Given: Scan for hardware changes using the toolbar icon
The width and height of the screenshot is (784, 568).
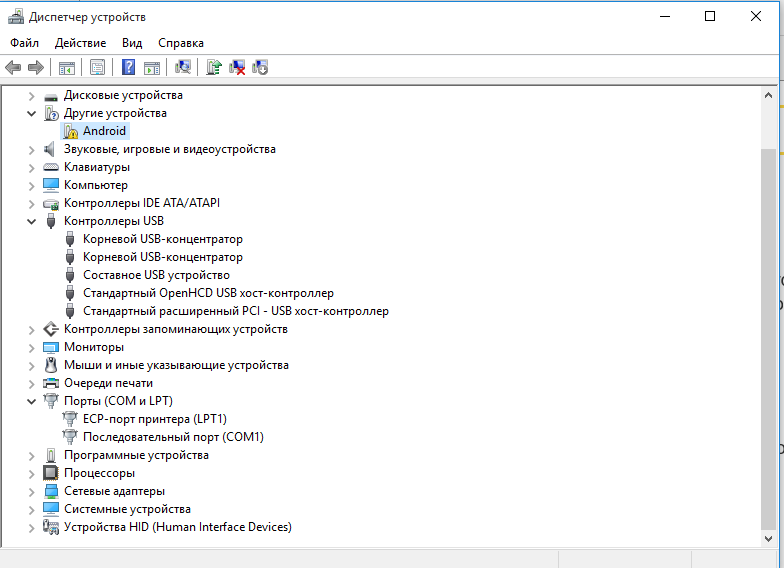Looking at the screenshot, I should tap(183, 67).
